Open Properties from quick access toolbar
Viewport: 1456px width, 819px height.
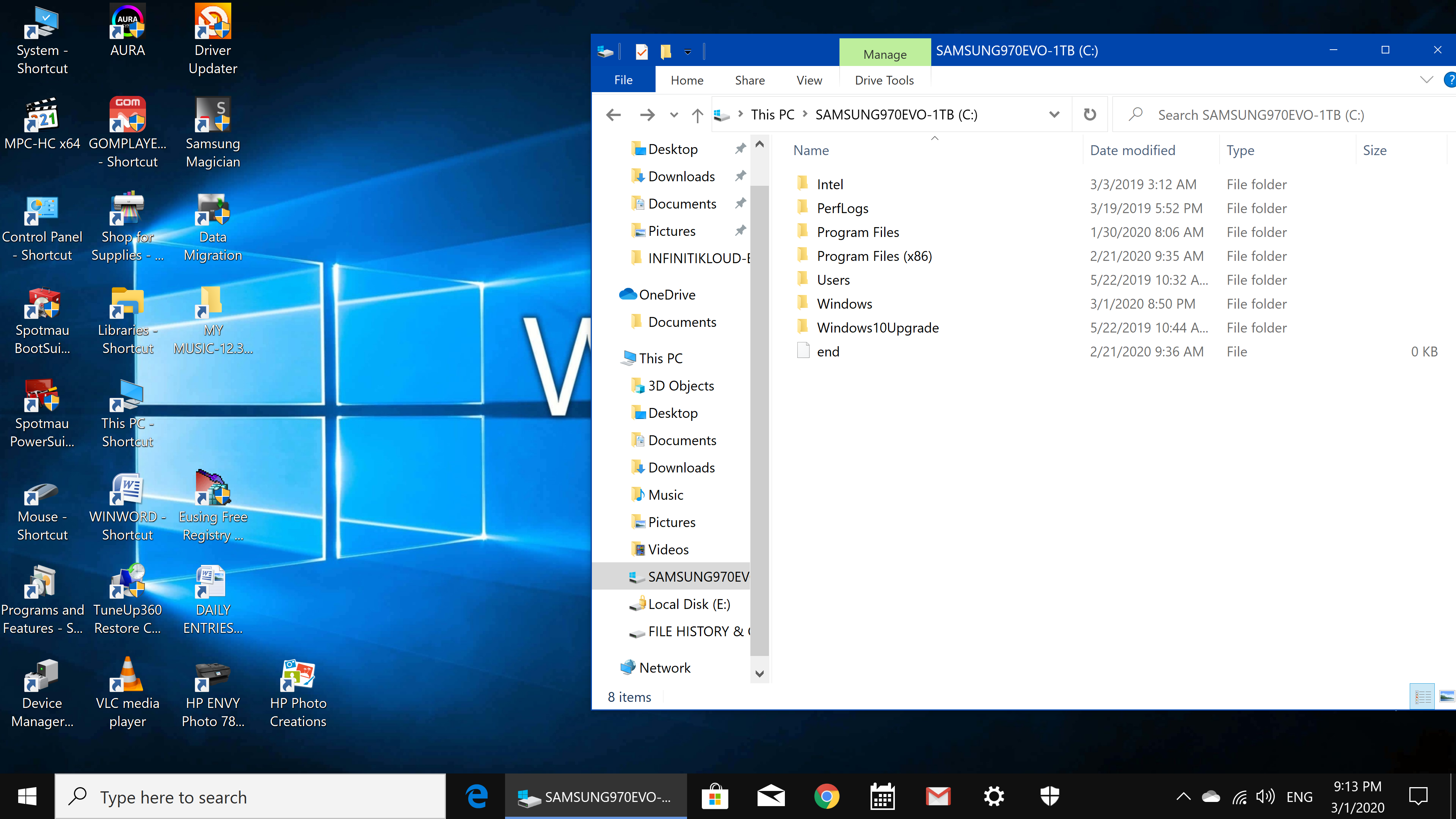point(642,52)
